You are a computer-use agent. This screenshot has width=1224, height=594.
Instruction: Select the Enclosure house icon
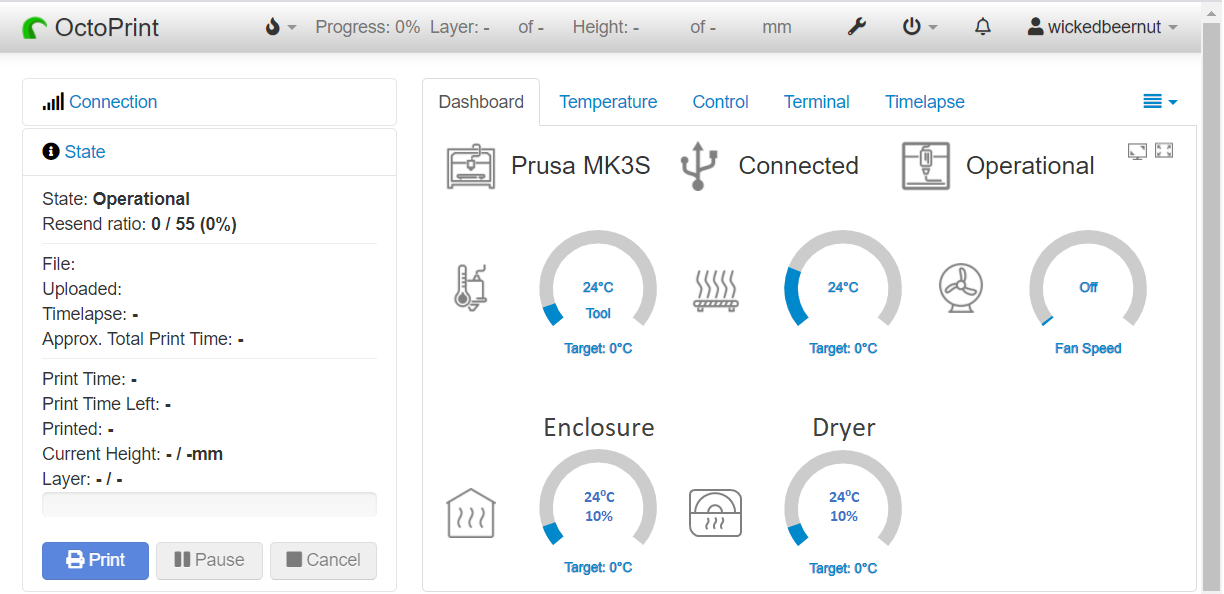[x=471, y=513]
